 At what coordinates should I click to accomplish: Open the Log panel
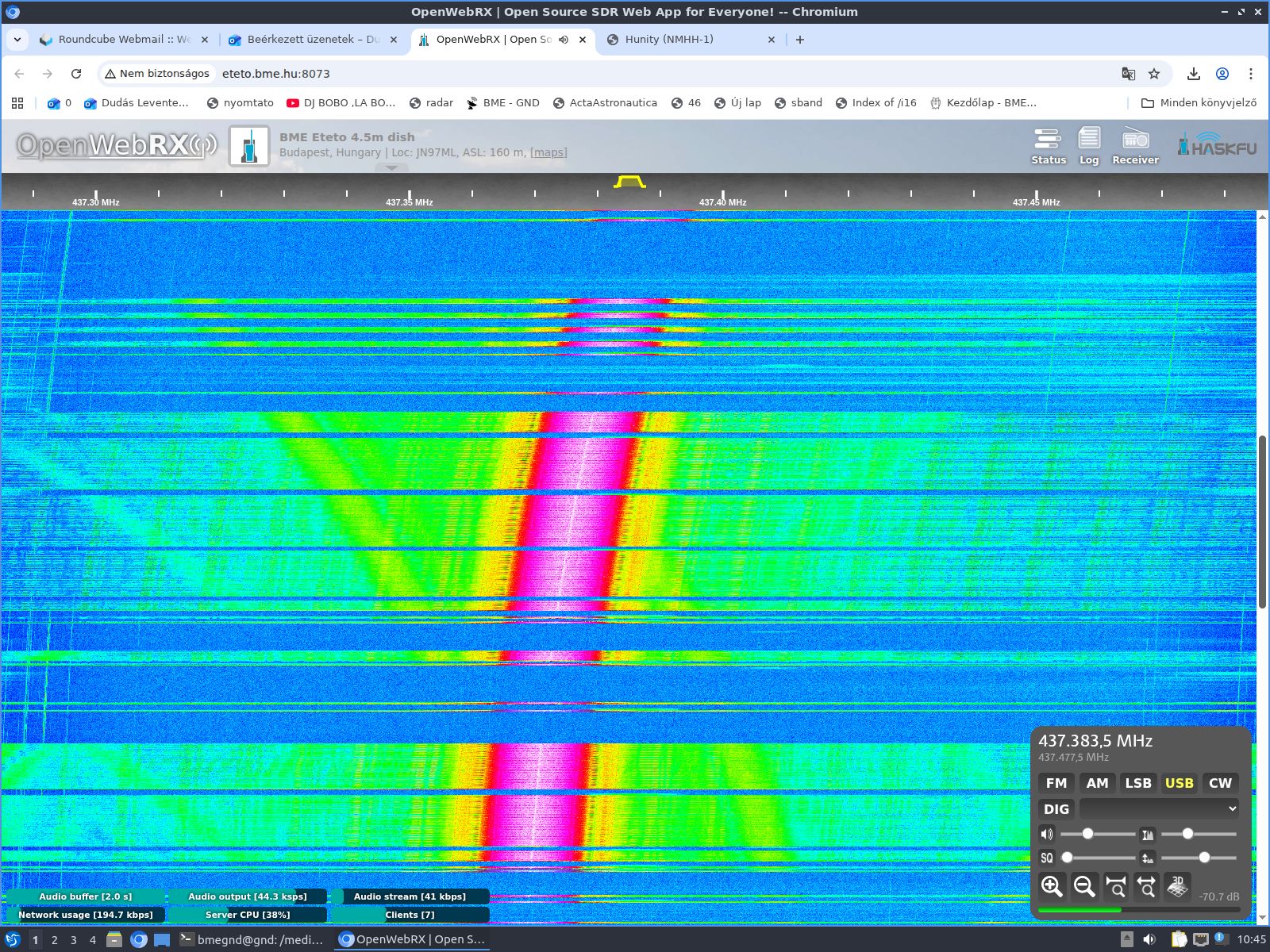1089,147
